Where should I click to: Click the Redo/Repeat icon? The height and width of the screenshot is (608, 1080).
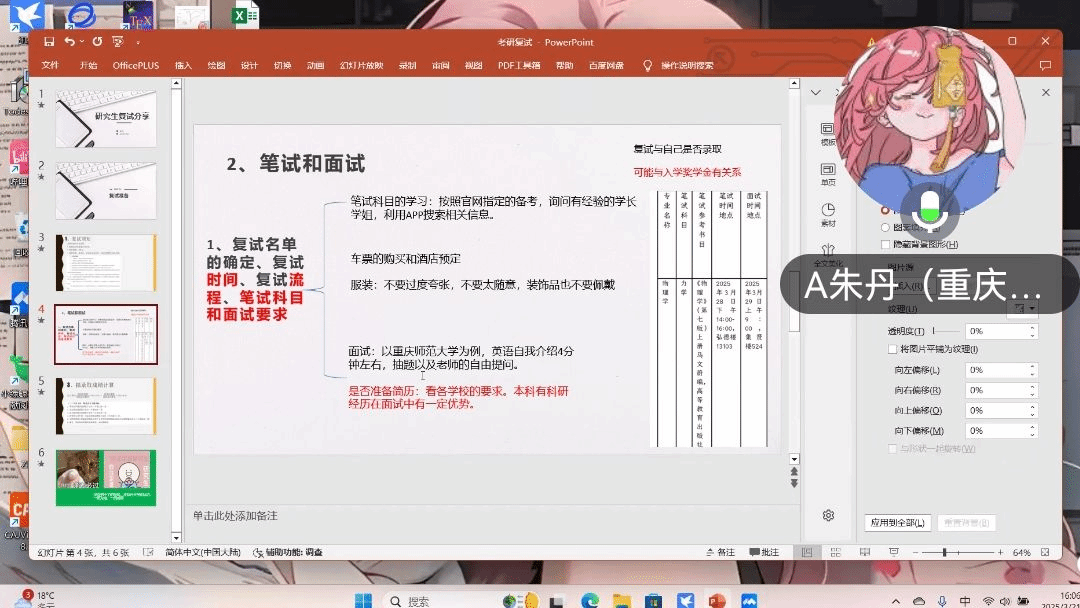click(97, 42)
